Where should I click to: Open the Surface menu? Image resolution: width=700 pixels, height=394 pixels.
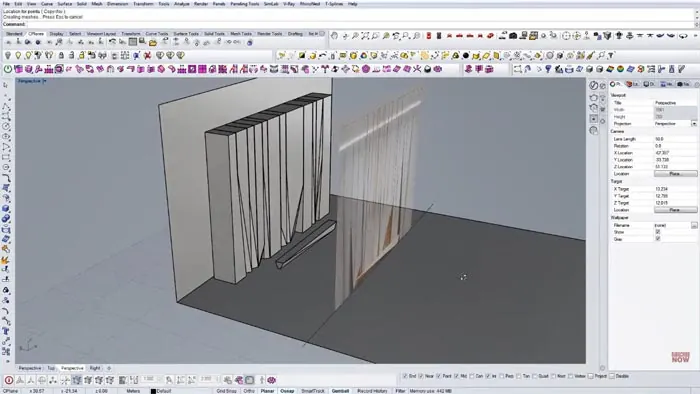pyautogui.click(x=64, y=4)
